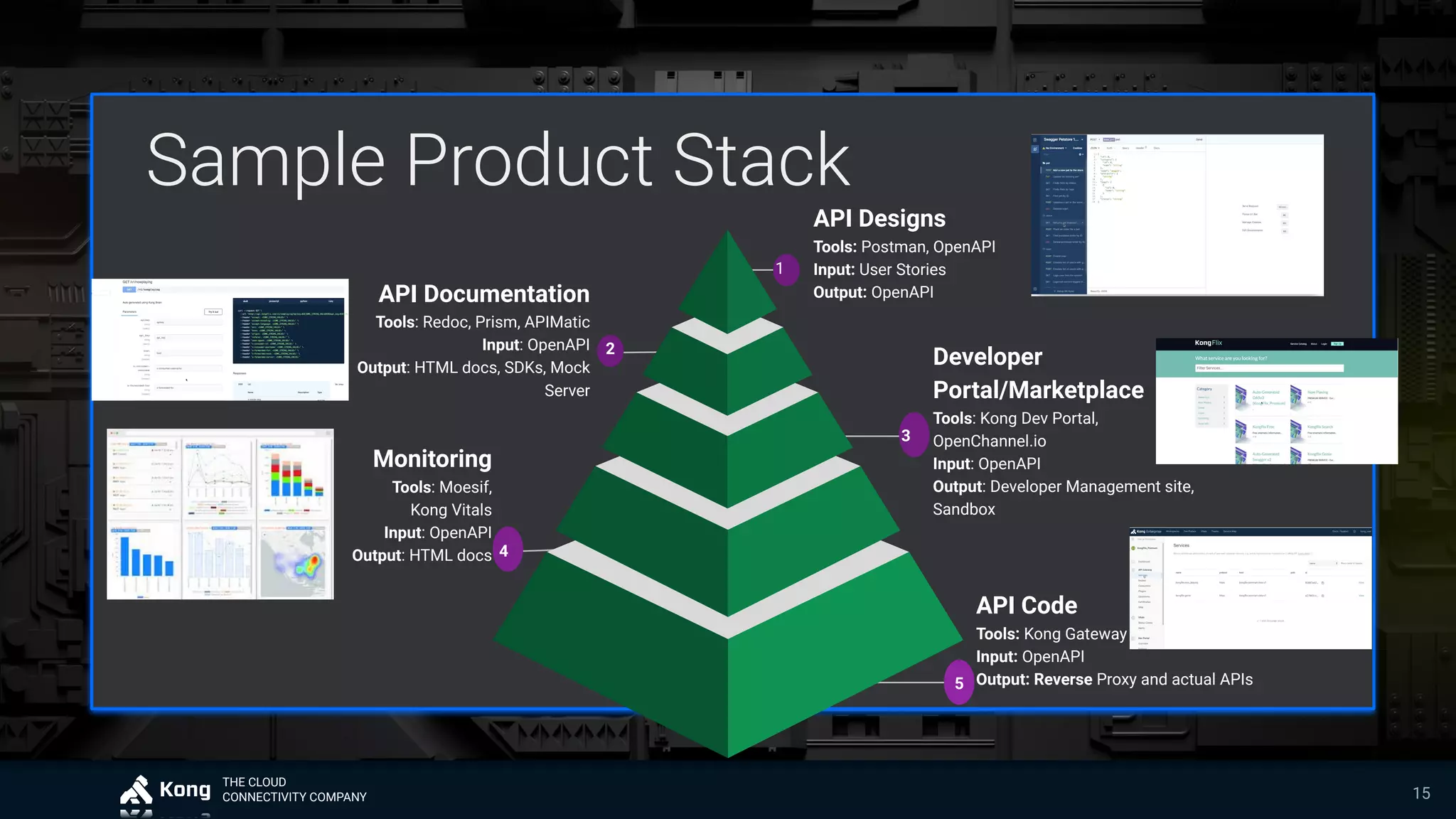Click the Kong gorilla logo icon
The height and width of the screenshot is (819, 1456).
(x=136, y=791)
